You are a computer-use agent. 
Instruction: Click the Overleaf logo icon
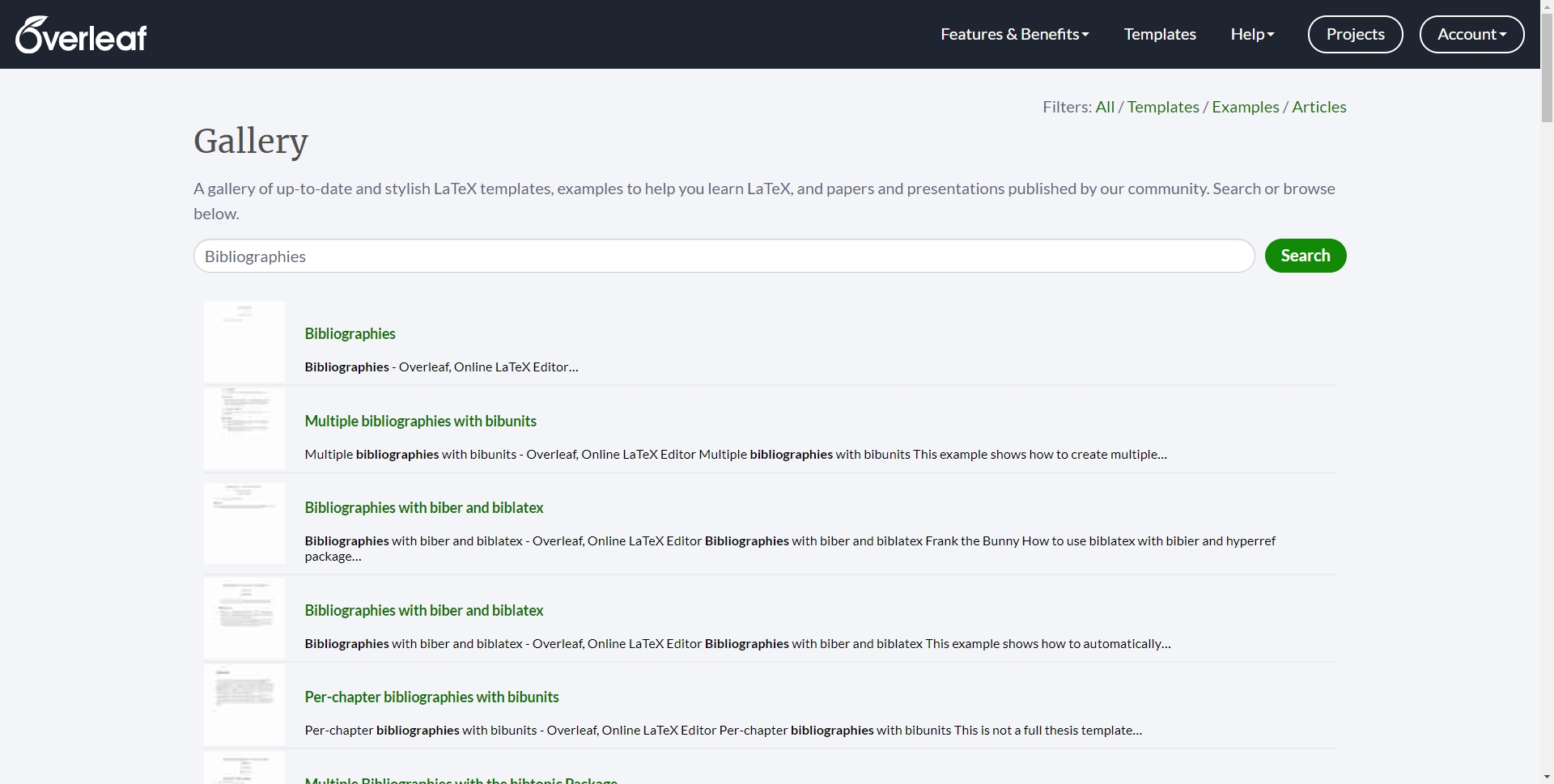click(x=81, y=35)
